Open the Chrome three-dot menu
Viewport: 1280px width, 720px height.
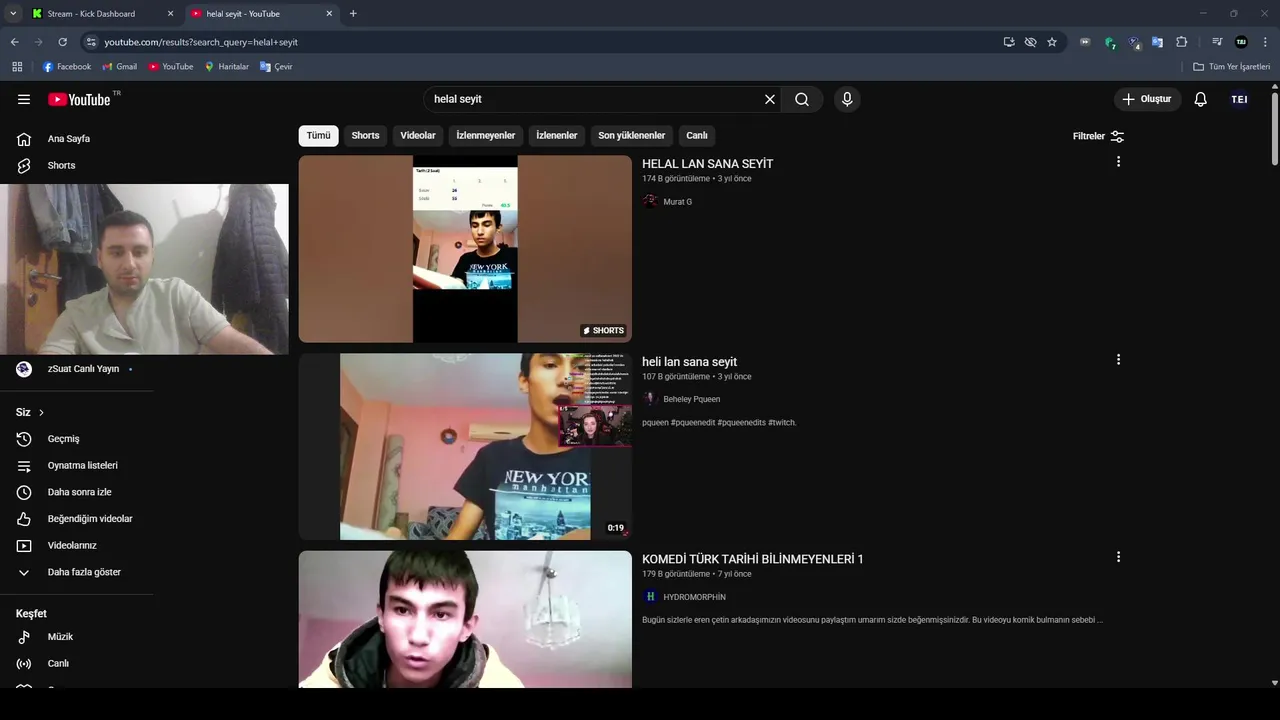[1265, 42]
